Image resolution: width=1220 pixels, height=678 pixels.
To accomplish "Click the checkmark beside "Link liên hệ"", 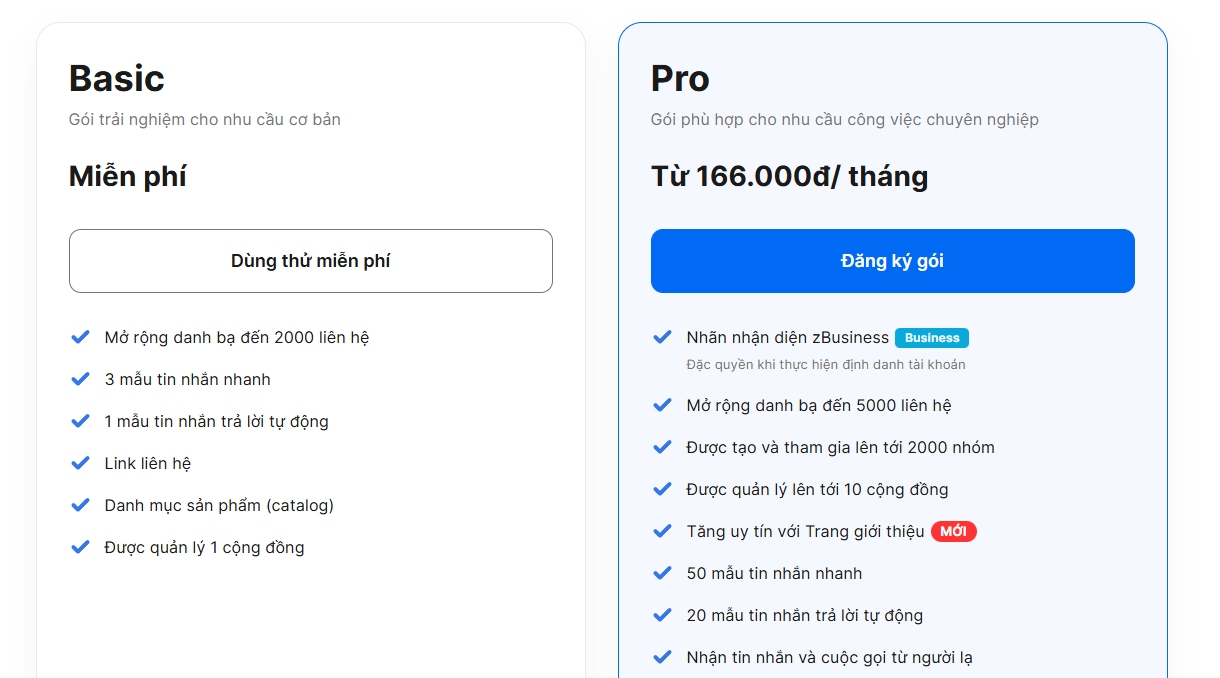I will click(81, 463).
